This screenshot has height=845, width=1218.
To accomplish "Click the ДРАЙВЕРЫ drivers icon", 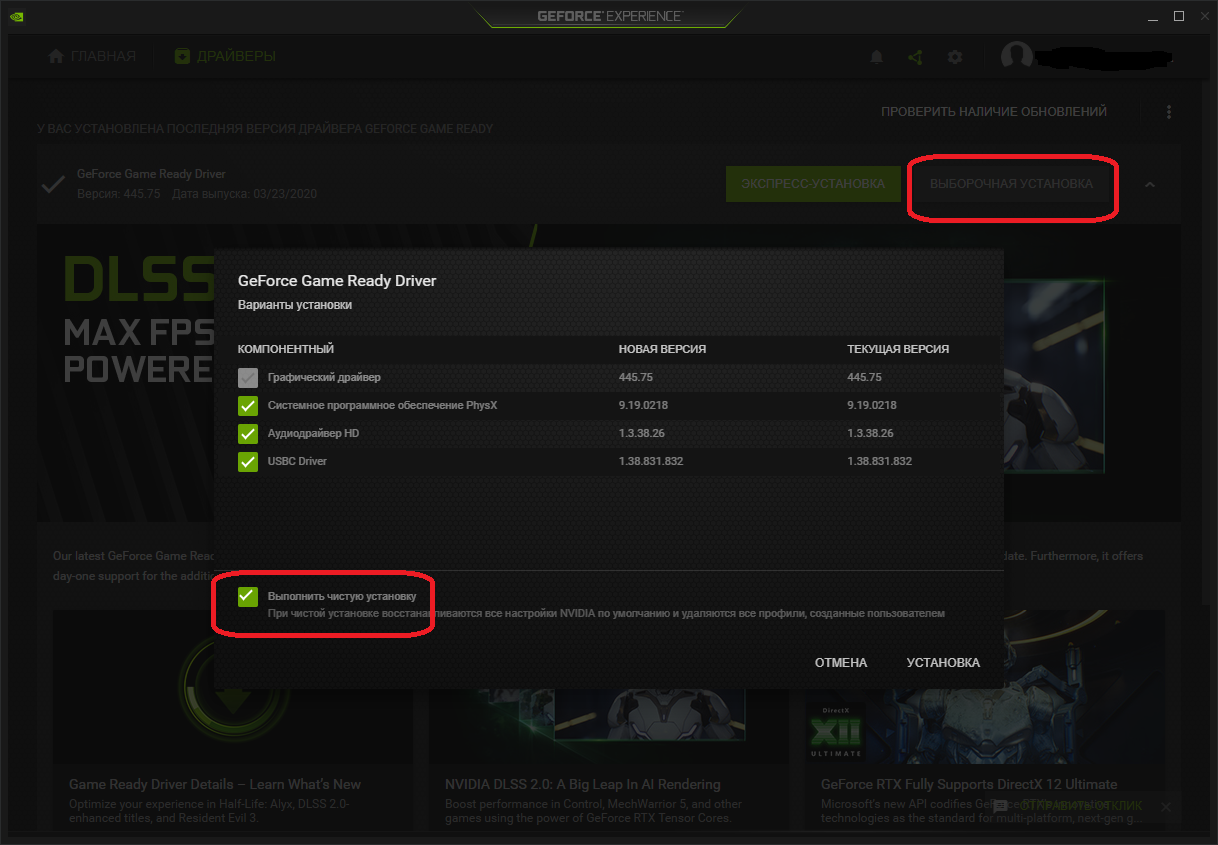I will click(x=182, y=56).
